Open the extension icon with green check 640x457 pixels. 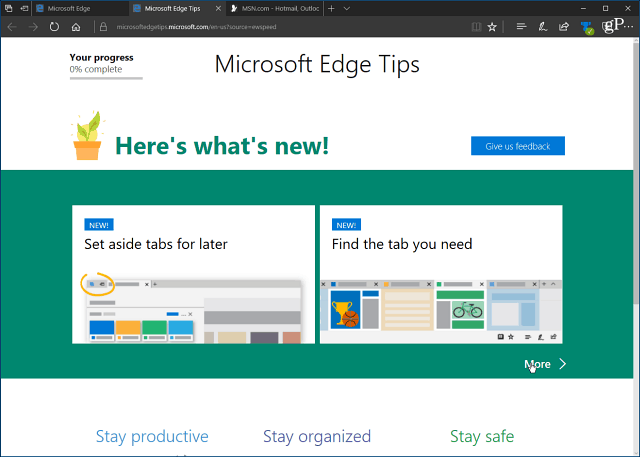point(587,28)
